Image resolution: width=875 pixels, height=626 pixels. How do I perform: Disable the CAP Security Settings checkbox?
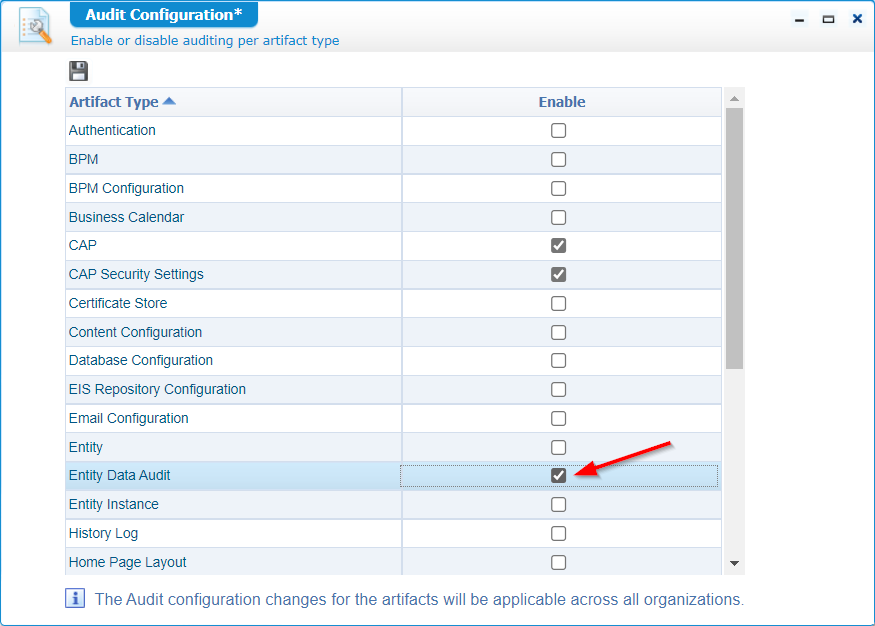(x=559, y=275)
